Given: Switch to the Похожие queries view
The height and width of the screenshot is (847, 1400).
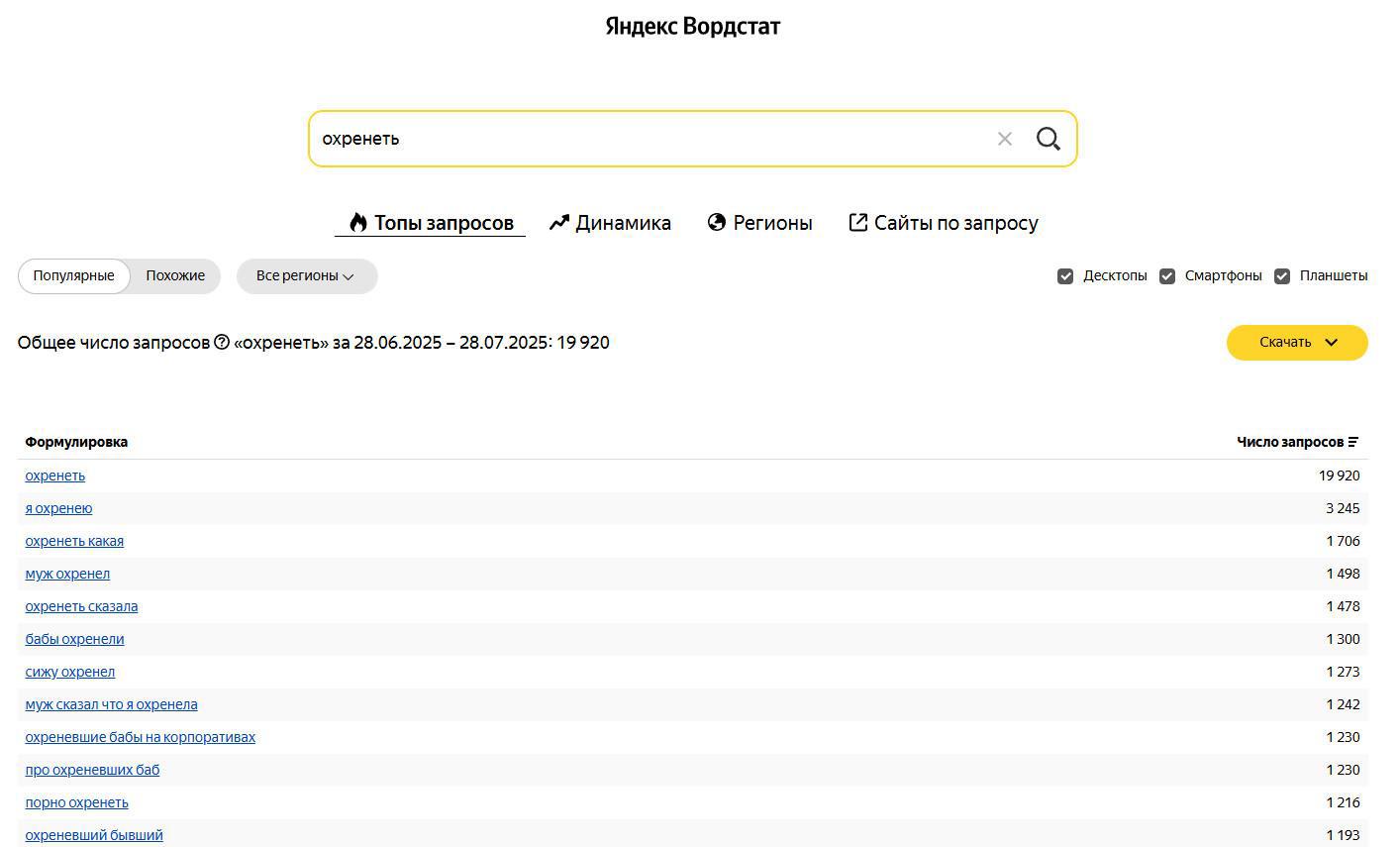Looking at the screenshot, I should (175, 276).
